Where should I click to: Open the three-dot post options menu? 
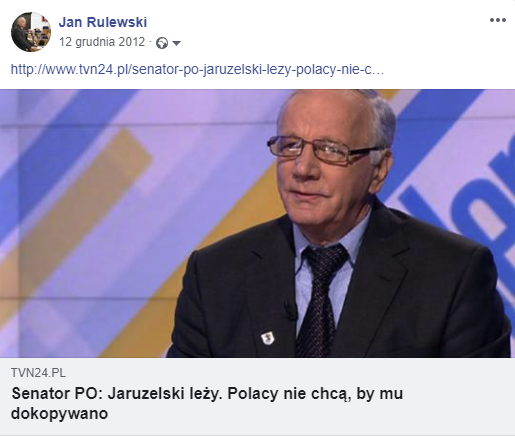498,20
